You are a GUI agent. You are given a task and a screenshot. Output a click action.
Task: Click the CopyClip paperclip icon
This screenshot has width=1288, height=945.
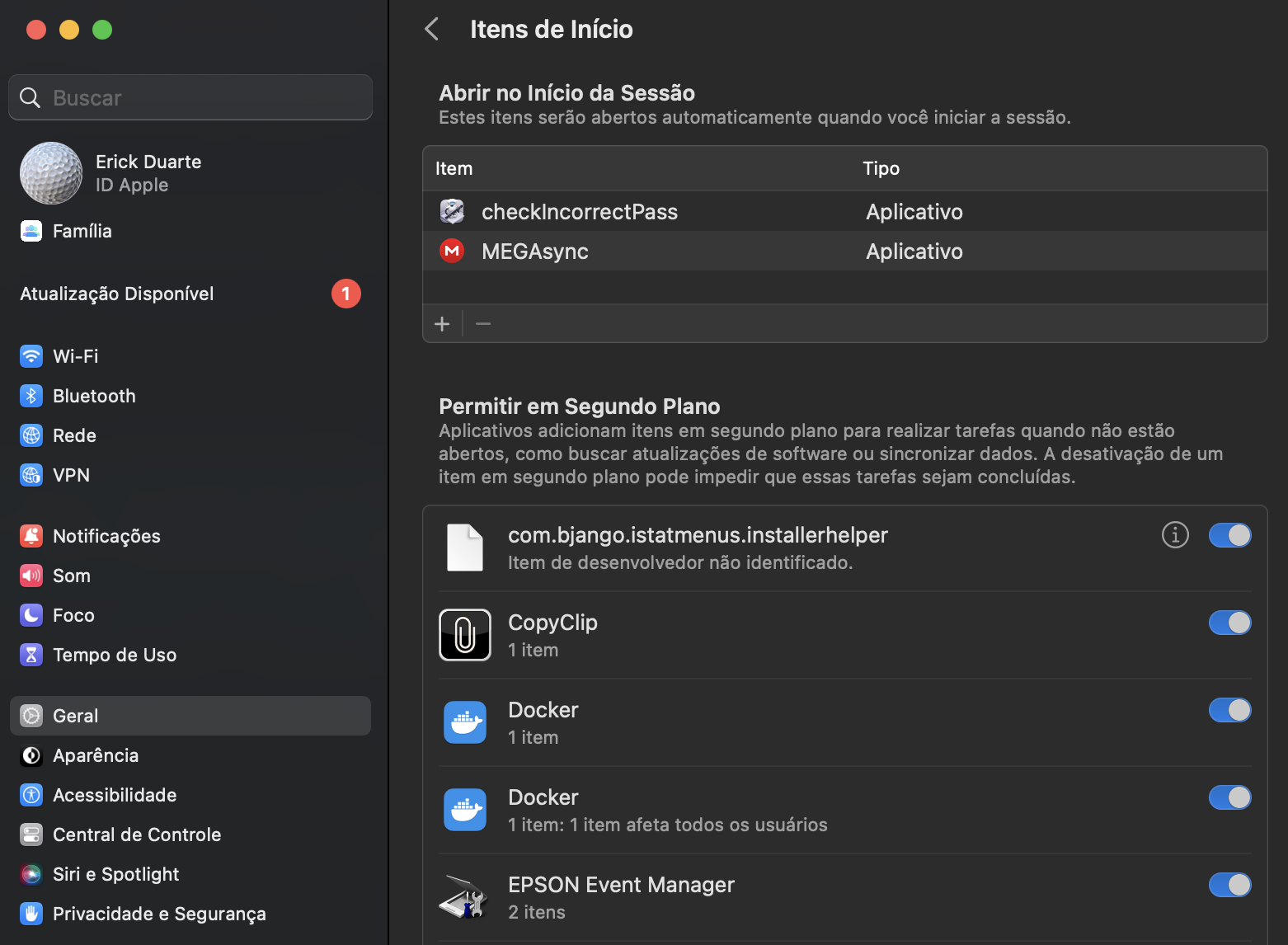465,634
